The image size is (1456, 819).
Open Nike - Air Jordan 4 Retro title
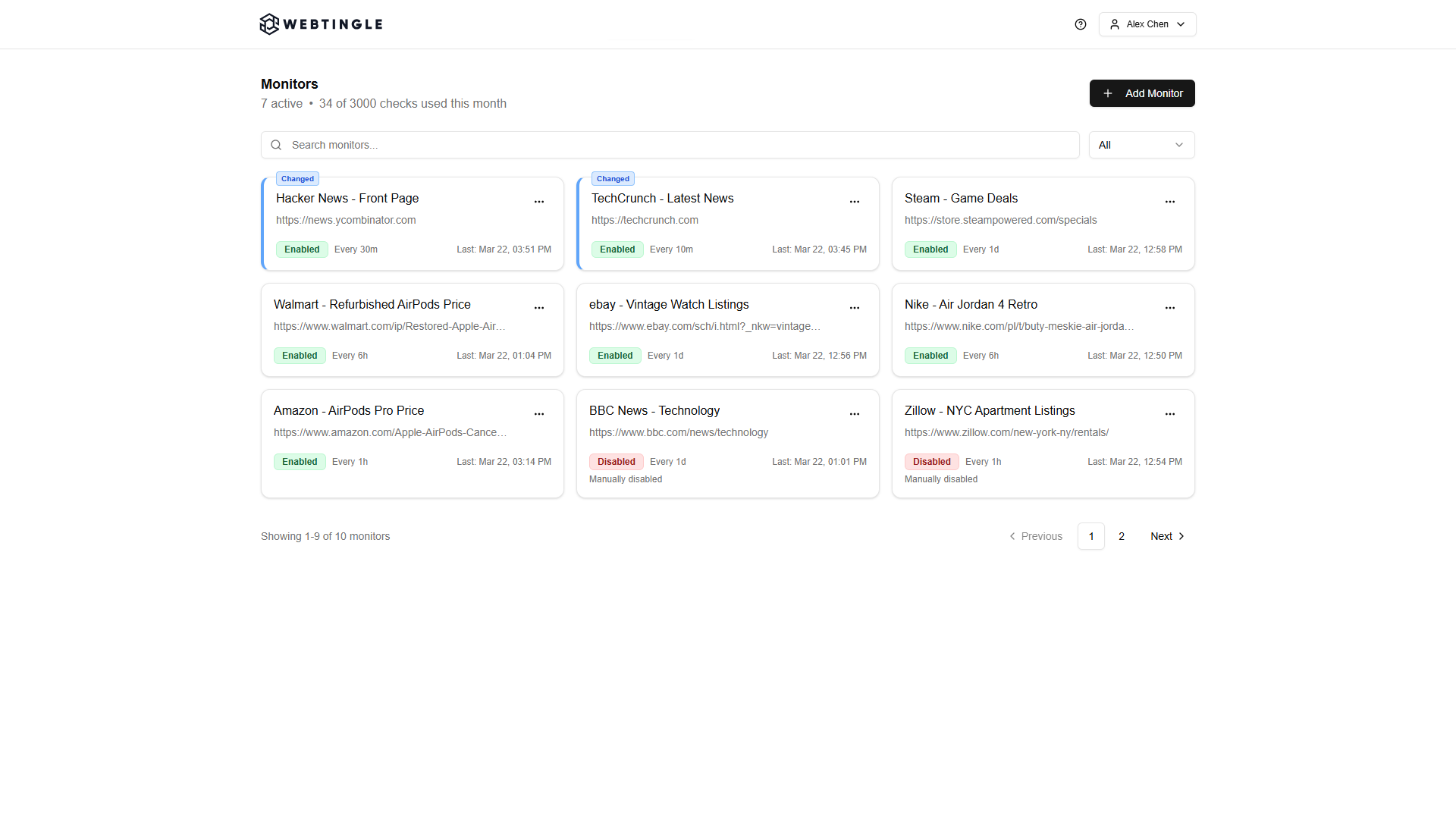pyautogui.click(x=971, y=304)
